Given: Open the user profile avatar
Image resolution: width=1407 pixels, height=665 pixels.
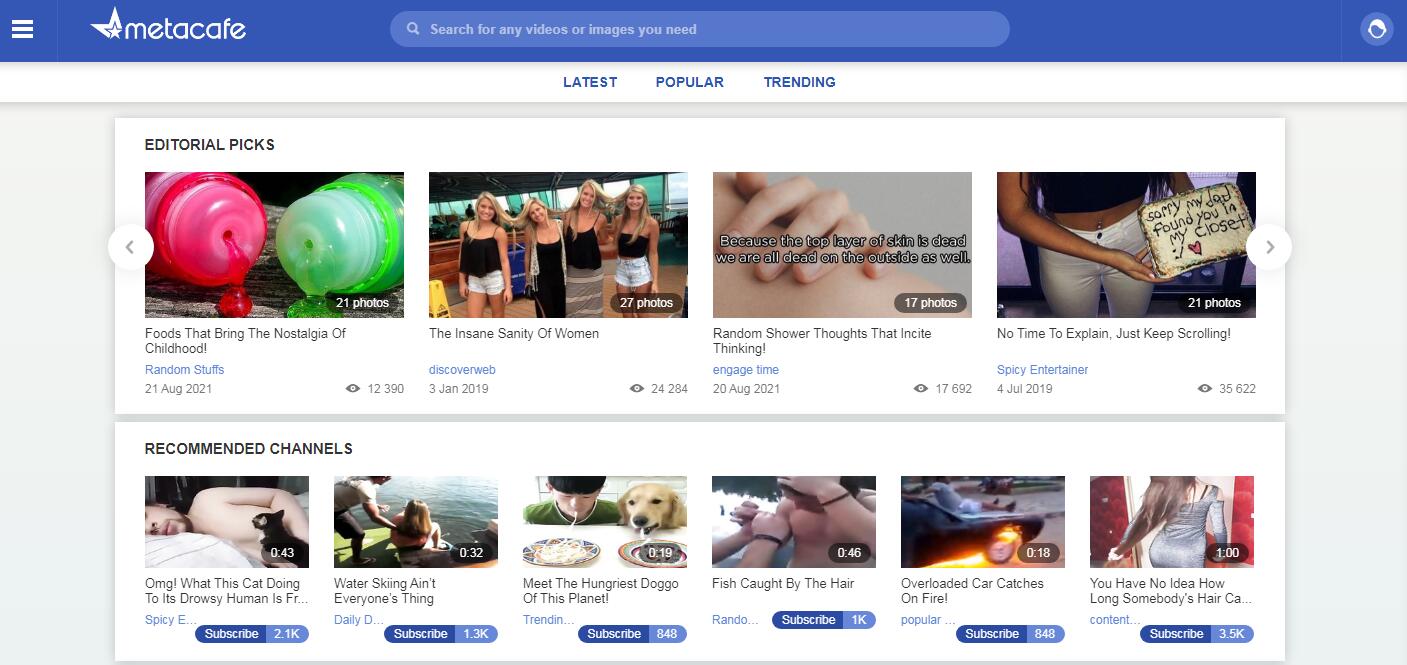Looking at the screenshot, I should pyautogui.click(x=1376, y=29).
